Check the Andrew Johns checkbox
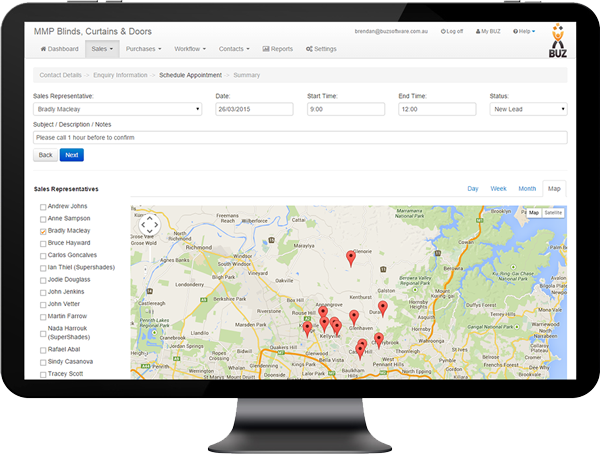The image size is (600, 454). (43, 207)
